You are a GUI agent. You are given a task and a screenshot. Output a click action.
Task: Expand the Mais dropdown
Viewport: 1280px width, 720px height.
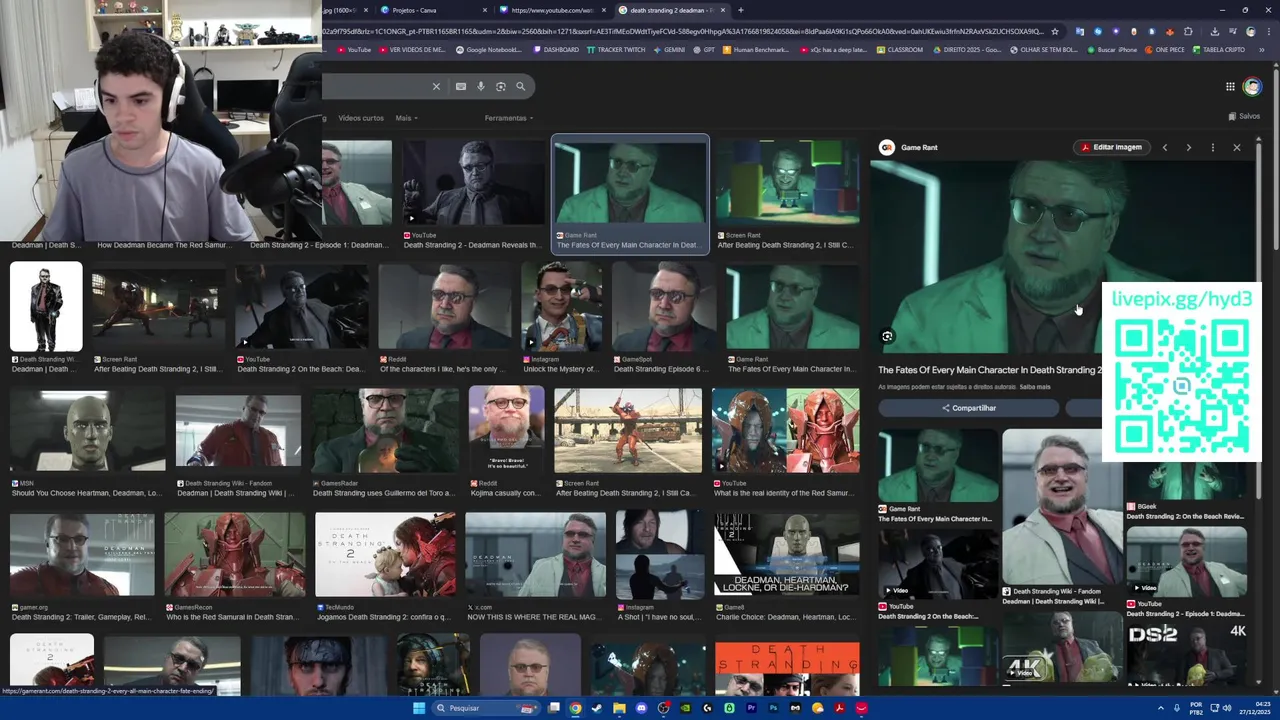(406, 118)
